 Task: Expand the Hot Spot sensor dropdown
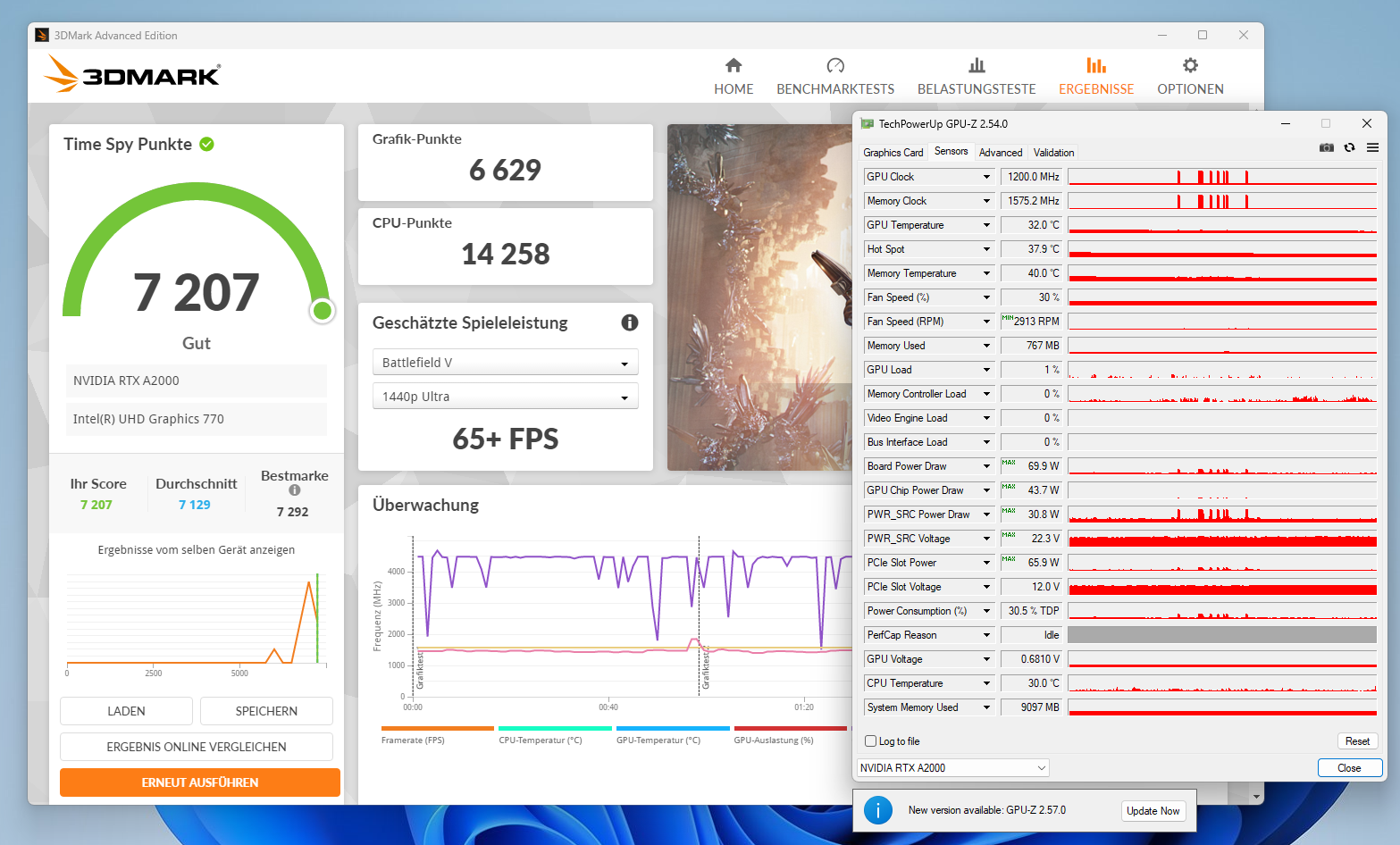coord(986,249)
